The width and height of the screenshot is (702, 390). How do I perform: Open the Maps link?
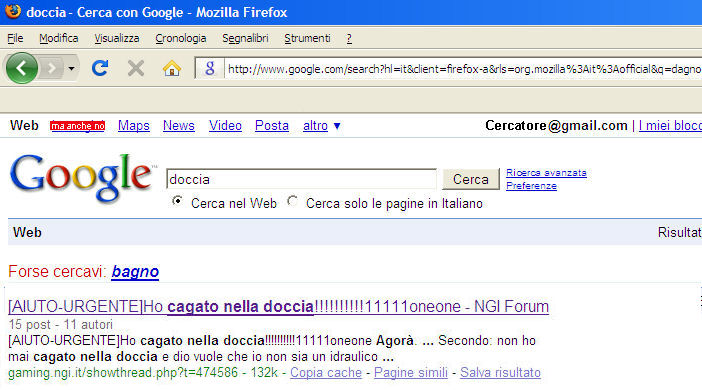click(x=133, y=126)
